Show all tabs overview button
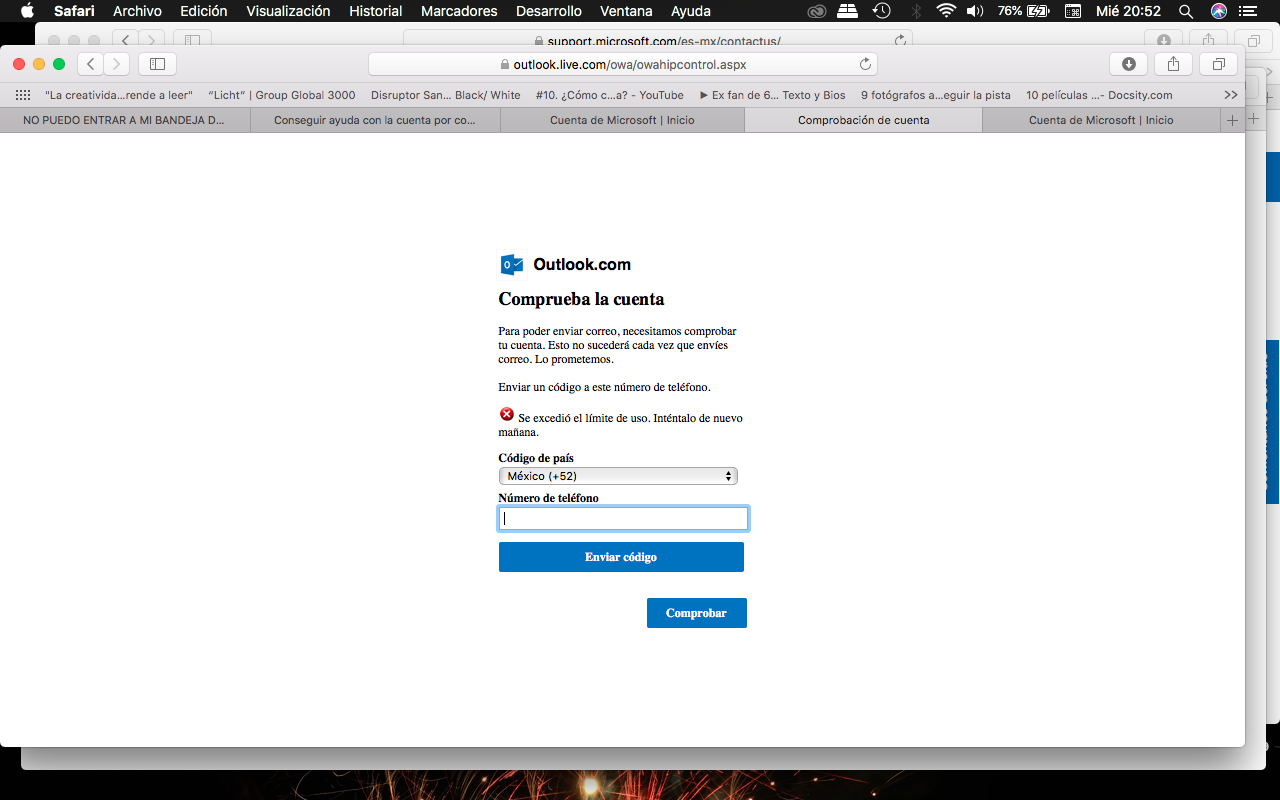This screenshot has width=1280, height=800. 1218,64
